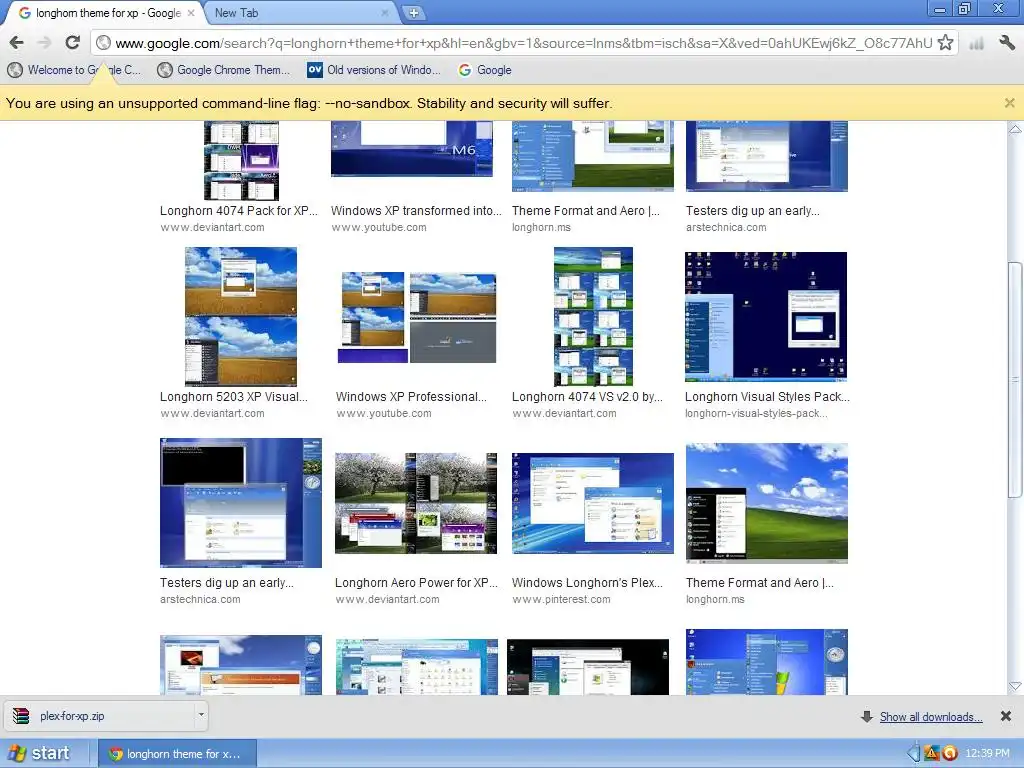Select Chrome longhorn theme taskbar button
Image resolution: width=1024 pixels, height=768 pixels.
(x=178, y=754)
